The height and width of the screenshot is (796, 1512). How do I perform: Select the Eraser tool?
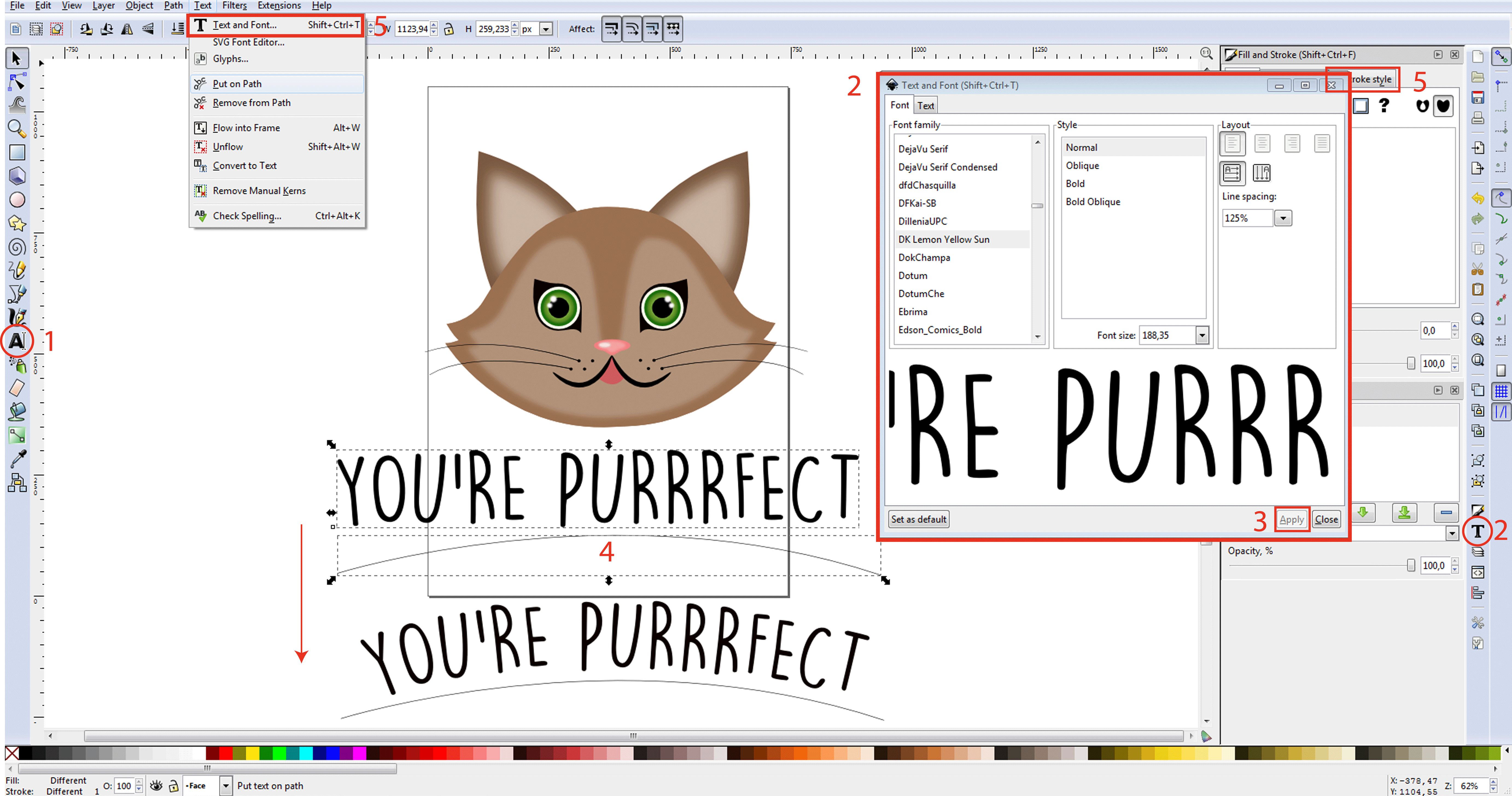[x=17, y=388]
